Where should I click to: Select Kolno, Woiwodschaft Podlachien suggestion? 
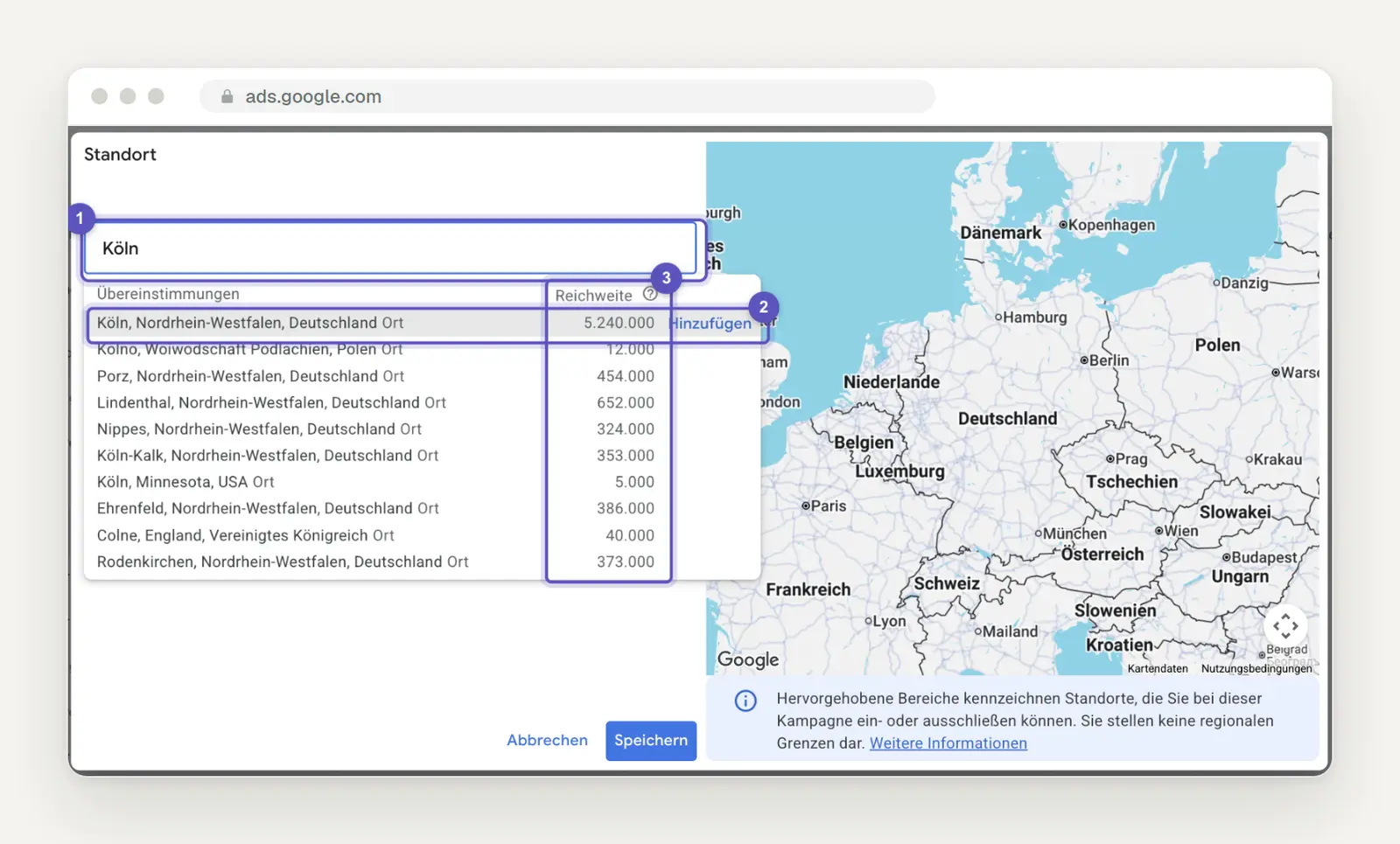249,349
